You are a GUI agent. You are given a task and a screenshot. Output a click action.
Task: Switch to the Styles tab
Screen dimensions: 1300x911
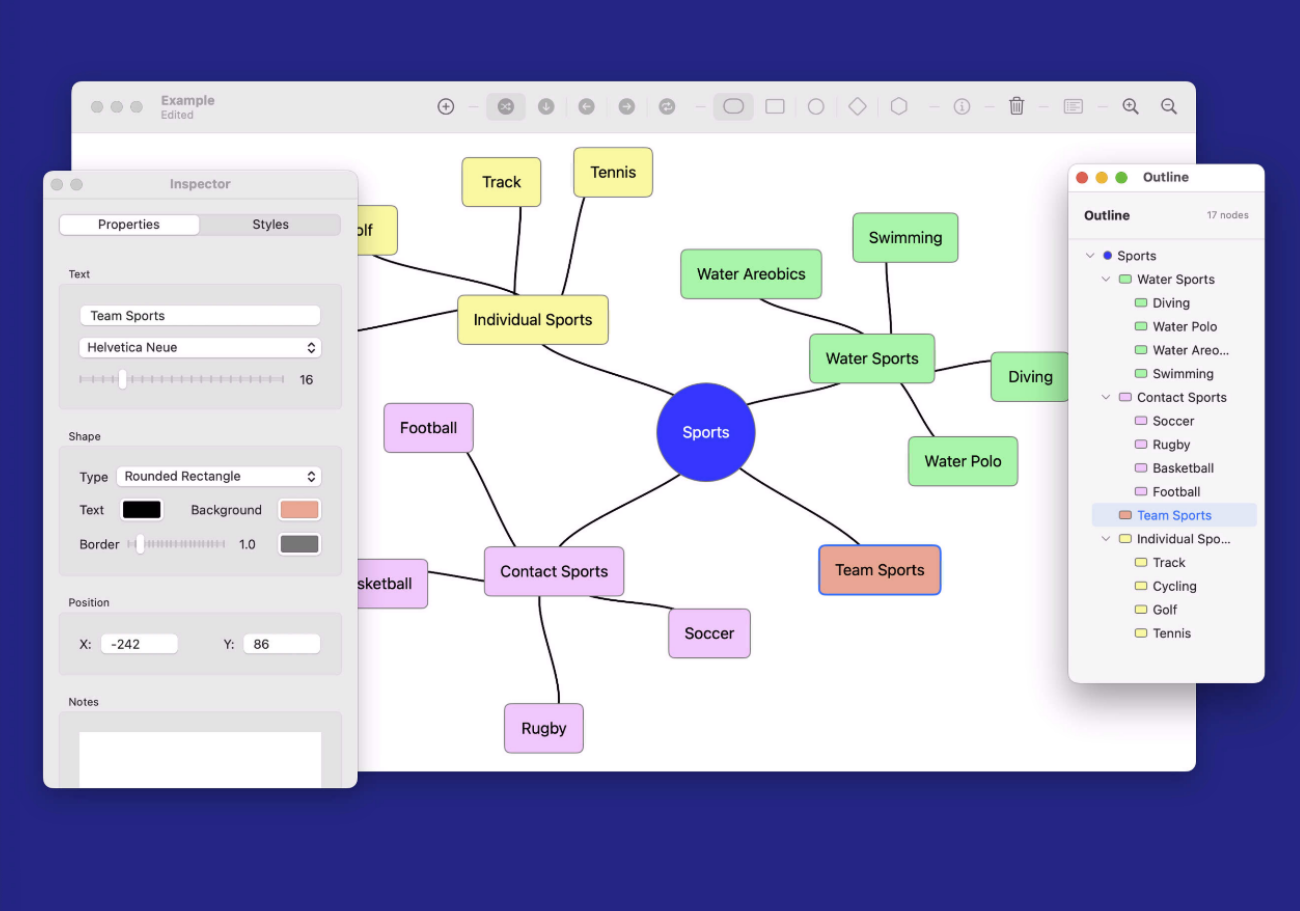pos(270,225)
